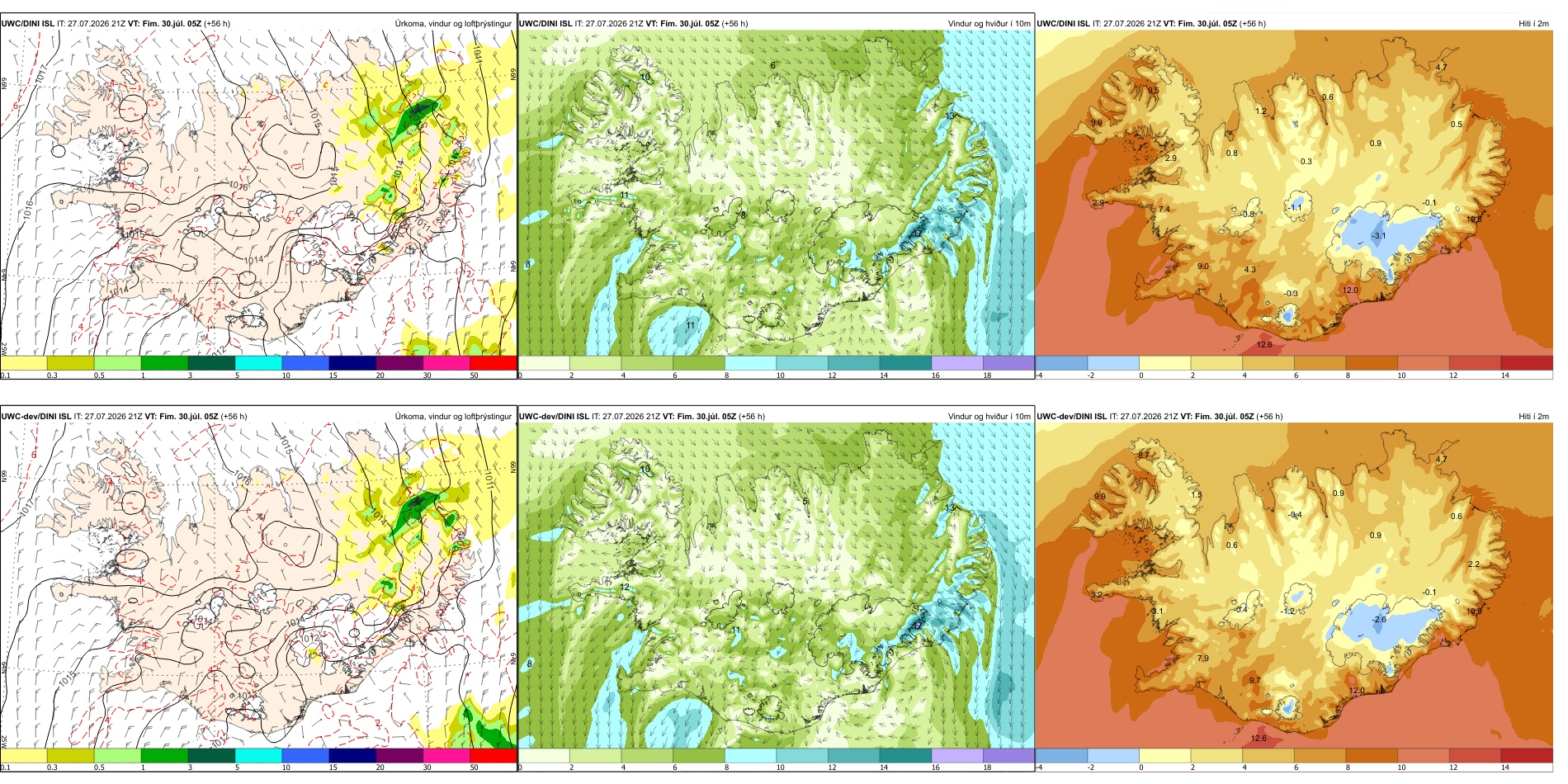This screenshot has width=1568, height=784.
Task: Click the -1.1 temperature value in the highlands
Action: (x=1296, y=207)
